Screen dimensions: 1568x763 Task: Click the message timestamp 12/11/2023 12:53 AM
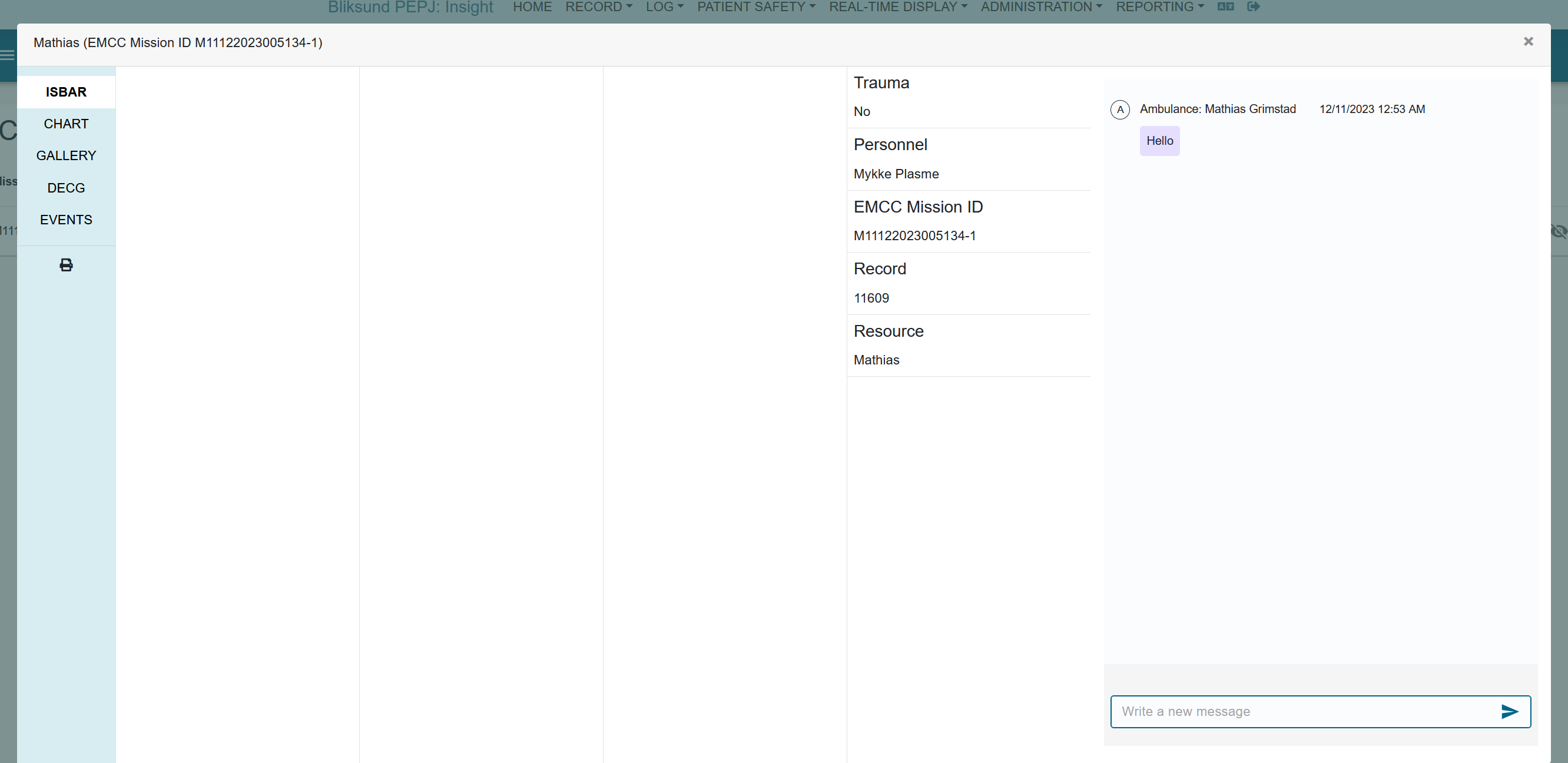tap(1372, 109)
